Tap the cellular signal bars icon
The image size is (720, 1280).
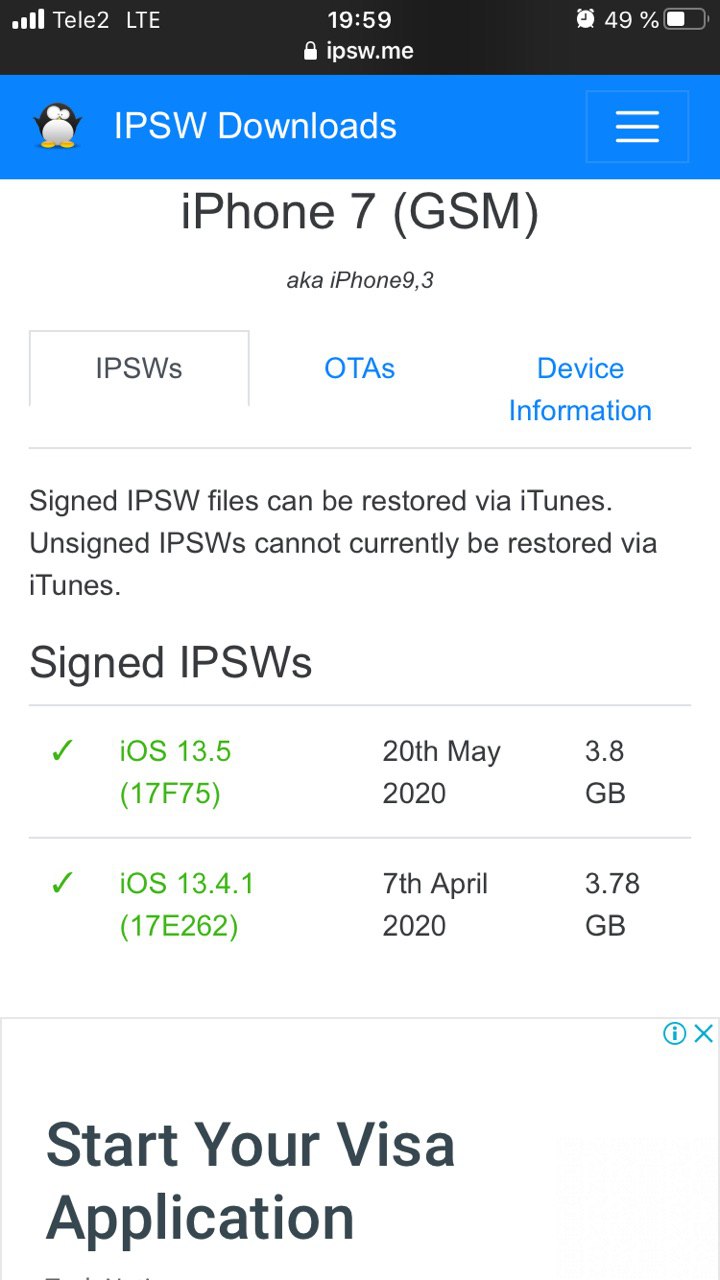tap(28, 19)
